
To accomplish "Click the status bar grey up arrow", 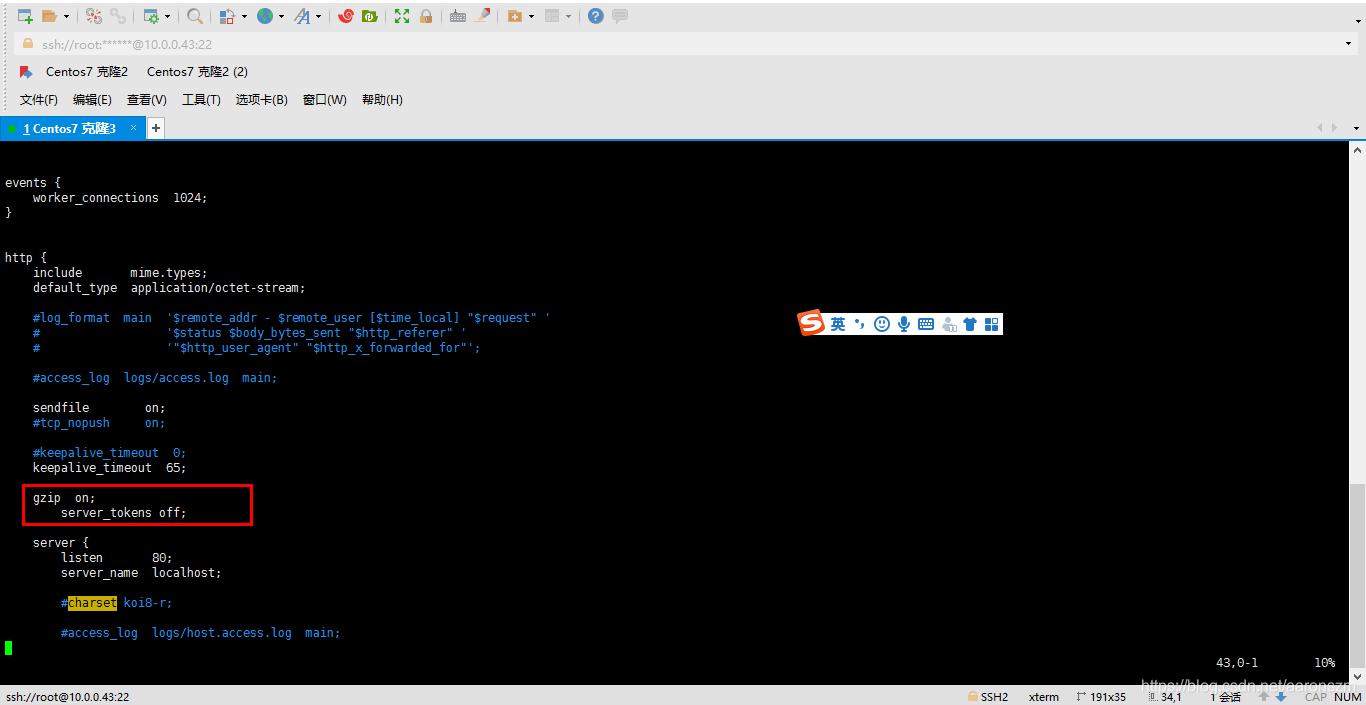I will pyautogui.click(x=1265, y=697).
